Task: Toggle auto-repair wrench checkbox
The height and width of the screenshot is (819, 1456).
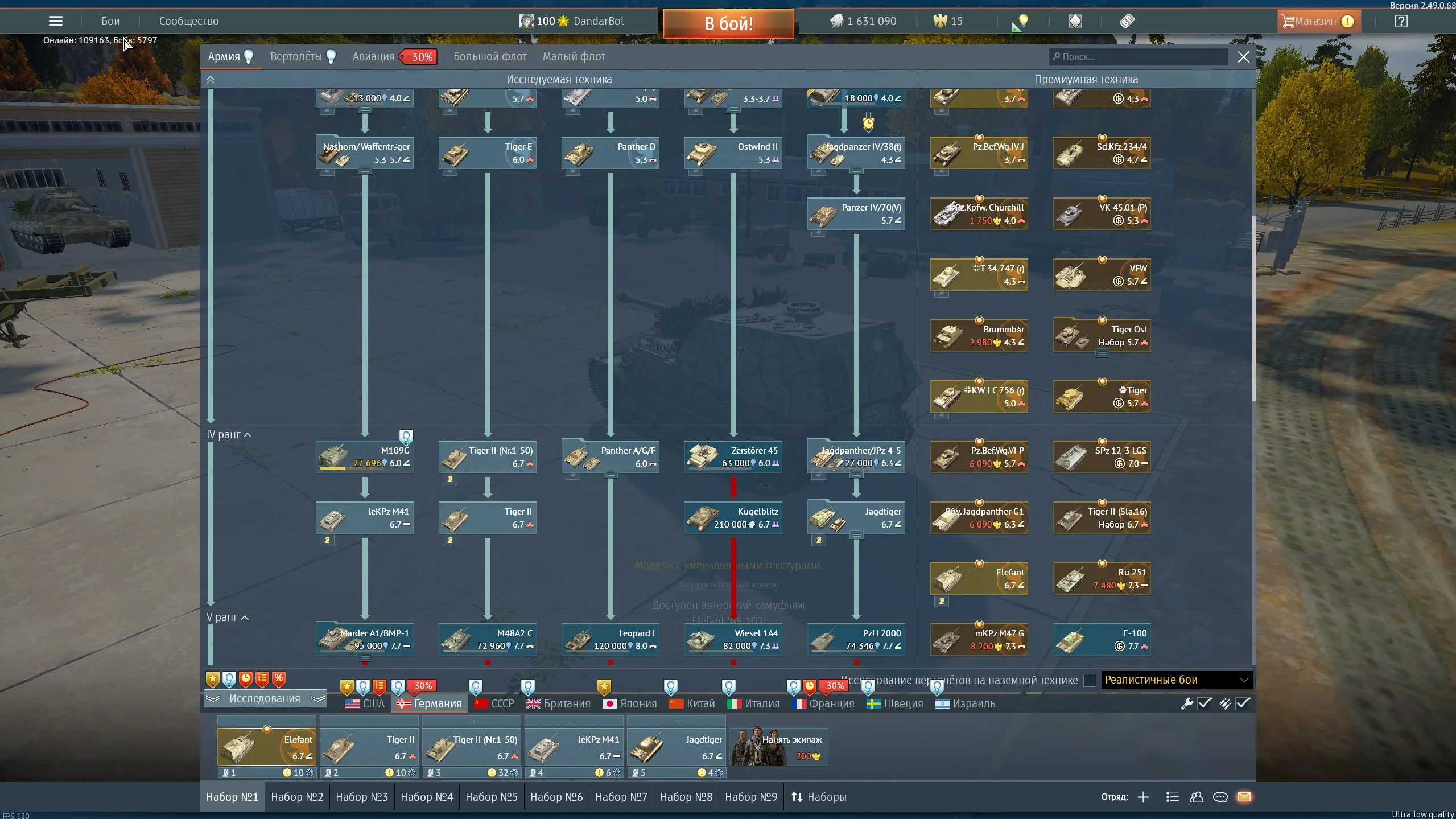Action: tap(1205, 703)
